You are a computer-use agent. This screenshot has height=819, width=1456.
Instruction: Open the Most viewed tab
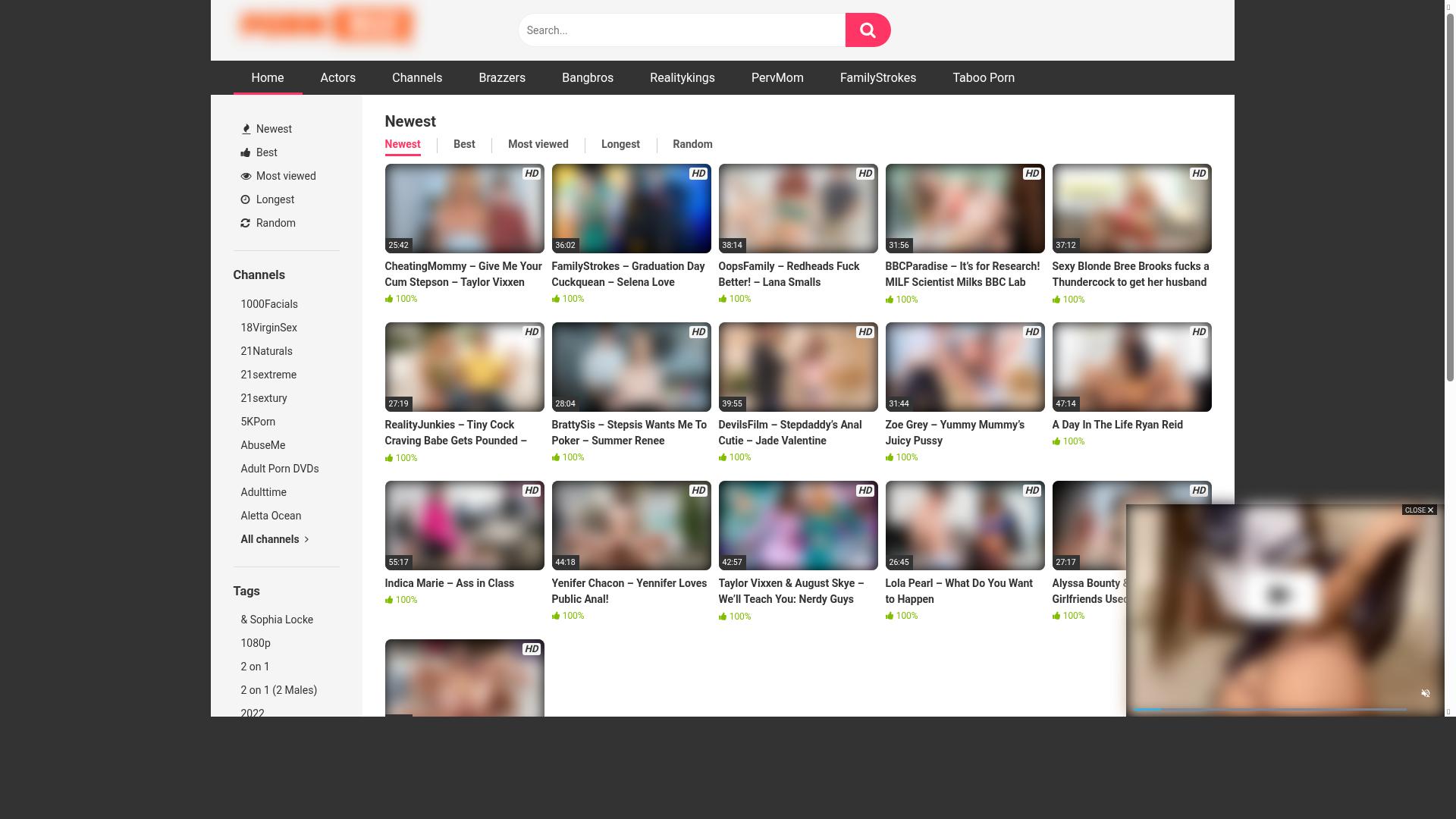click(538, 144)
